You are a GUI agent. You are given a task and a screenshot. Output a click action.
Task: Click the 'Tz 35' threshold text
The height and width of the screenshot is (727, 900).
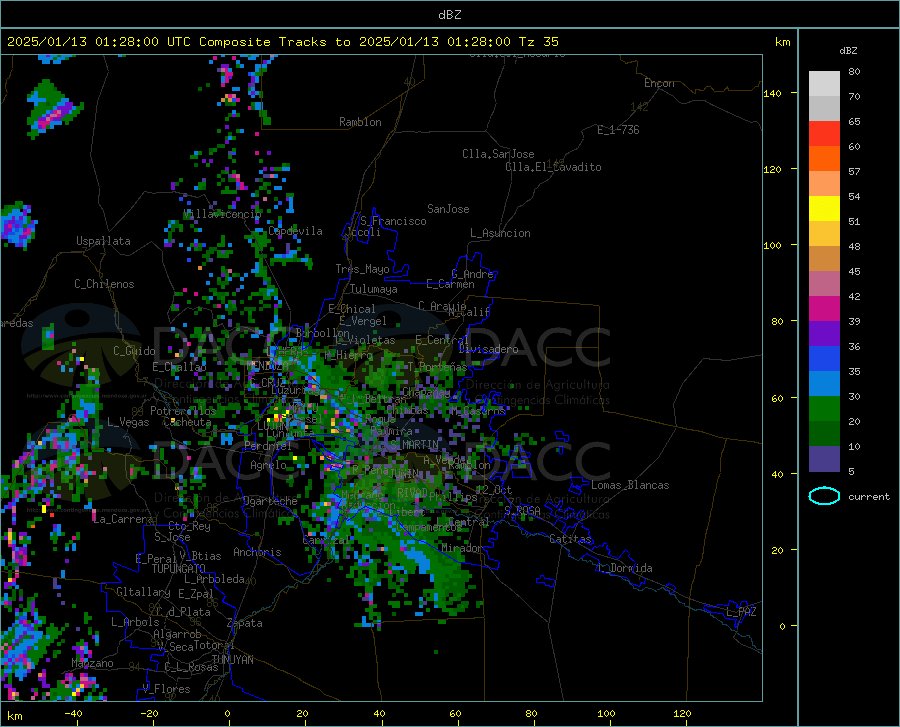pyautogui.click(x=538, y=42)
